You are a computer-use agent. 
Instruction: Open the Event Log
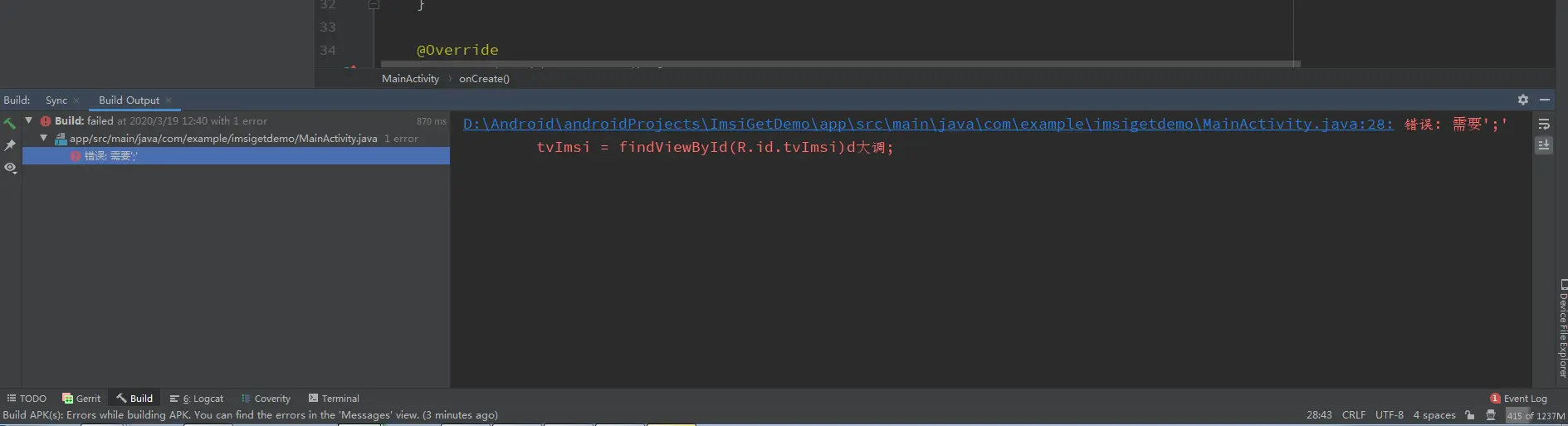point(1519,399)
